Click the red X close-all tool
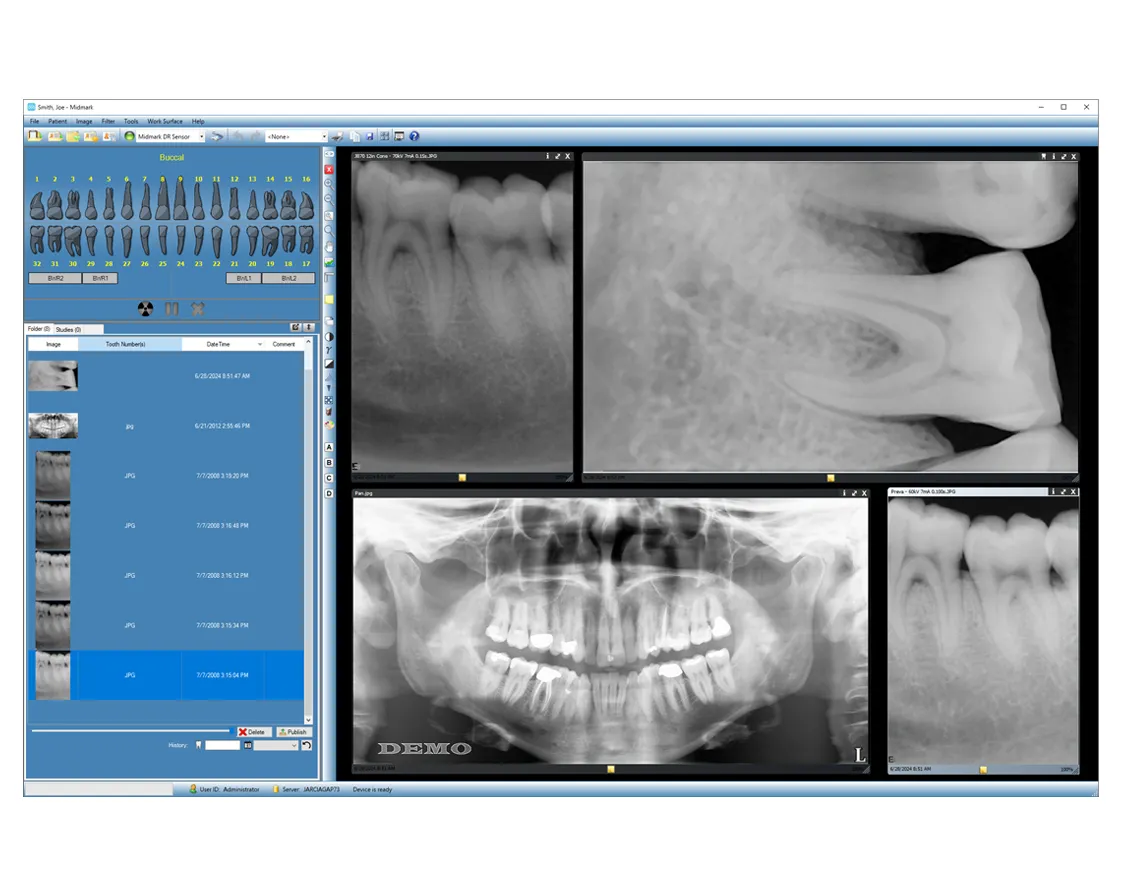 (x=329, y=170)
